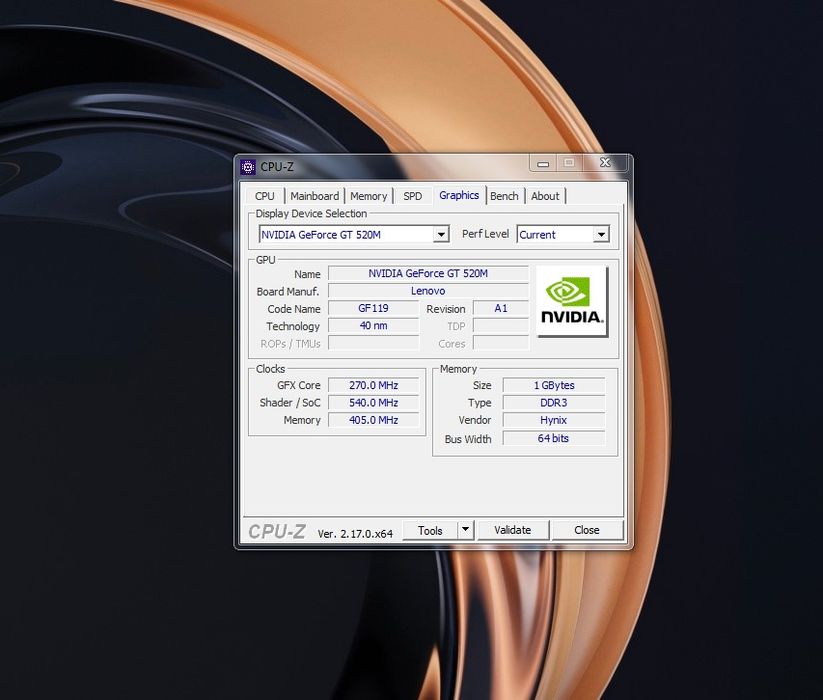Close CPU-Z with the title bar X
Screen dimensions: 823x700
click(x=605, y=163)
